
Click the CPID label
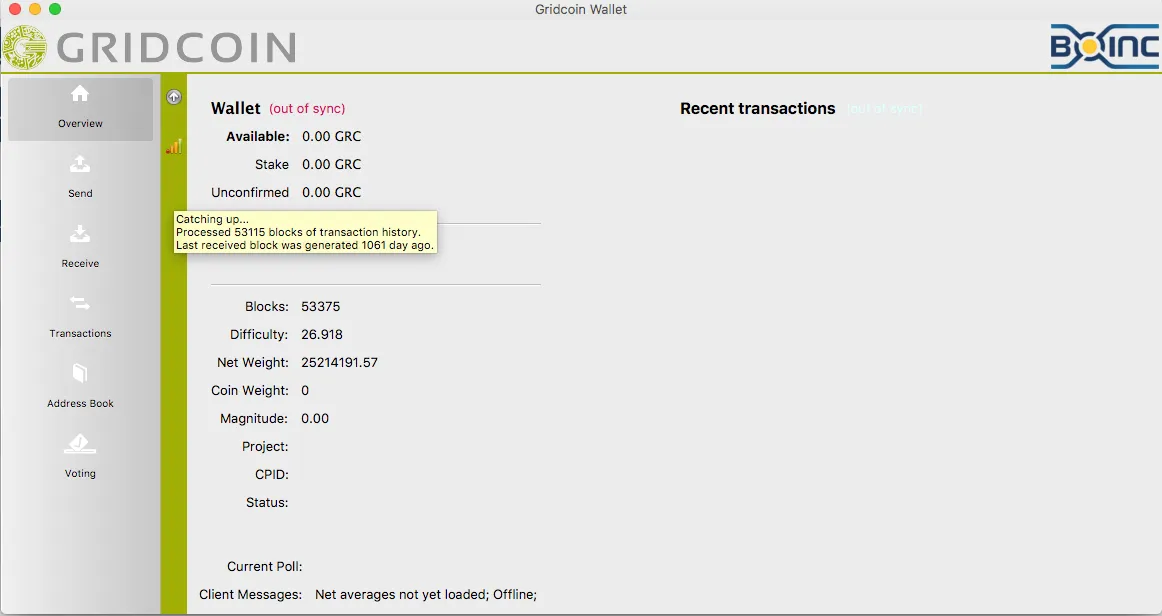271,474
